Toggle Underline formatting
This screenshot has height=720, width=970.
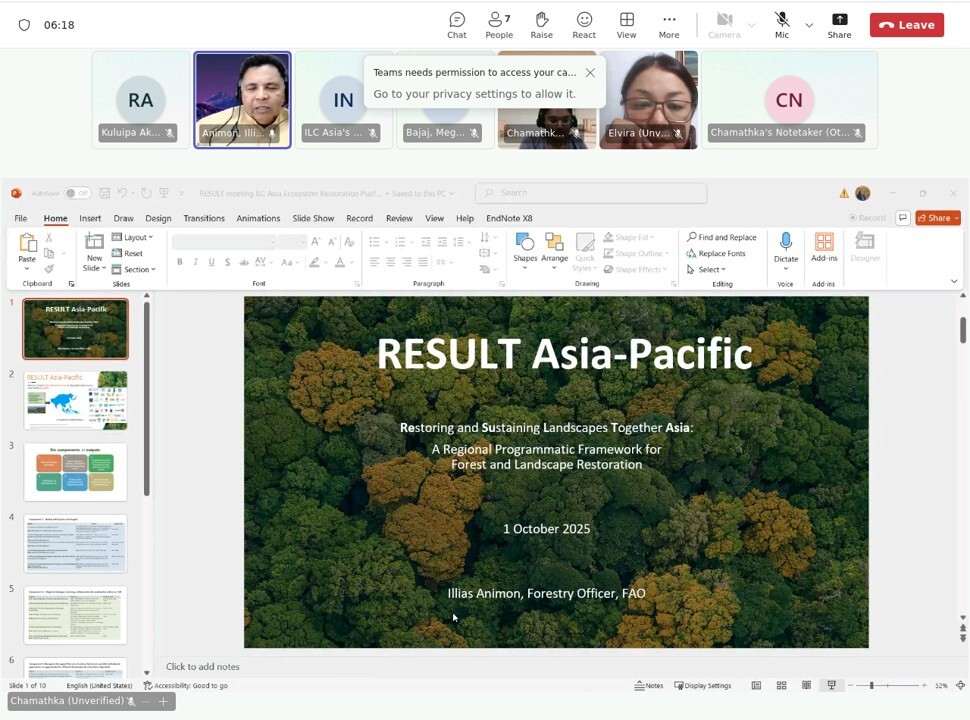212,262
